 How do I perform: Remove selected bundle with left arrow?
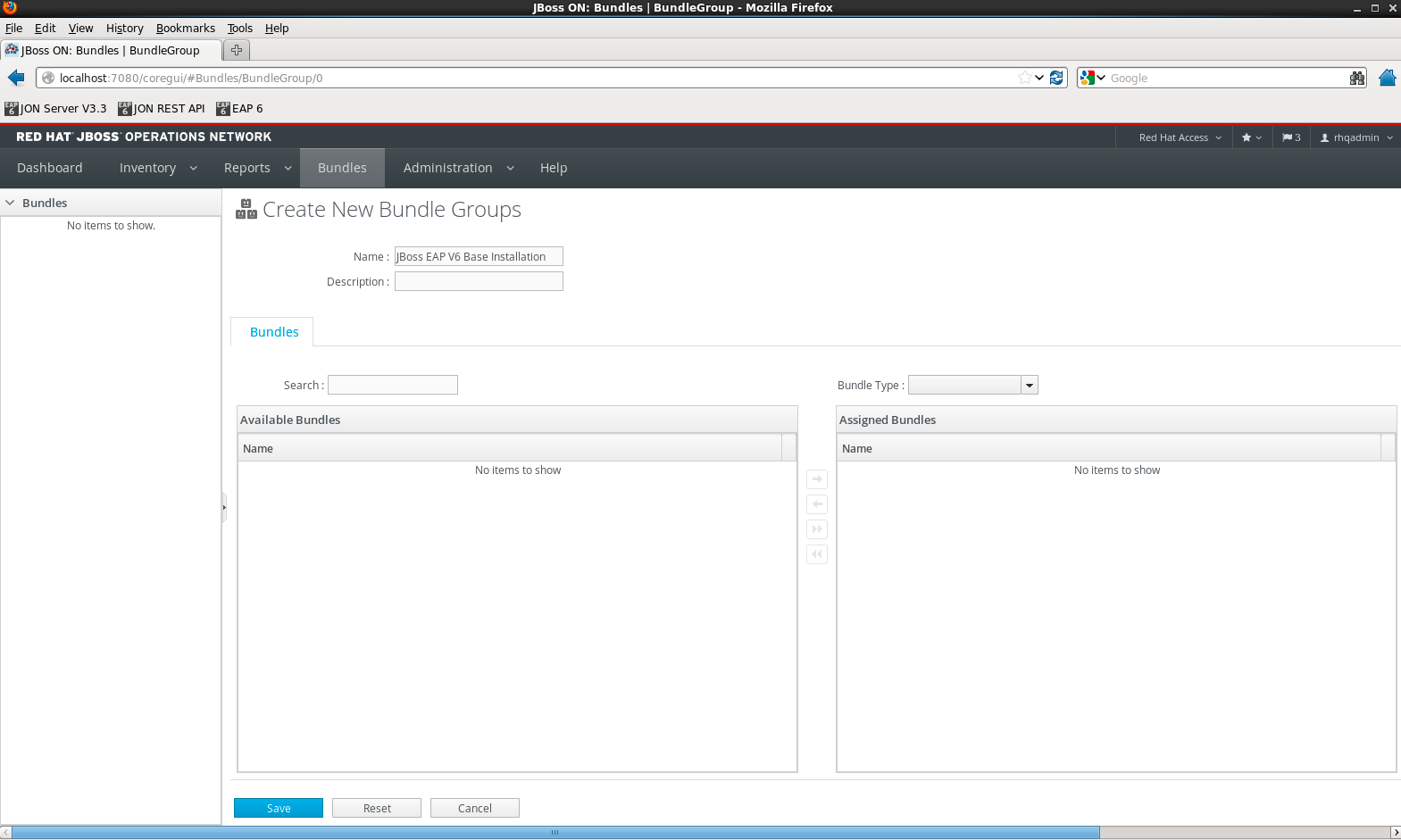coord(817,504)
